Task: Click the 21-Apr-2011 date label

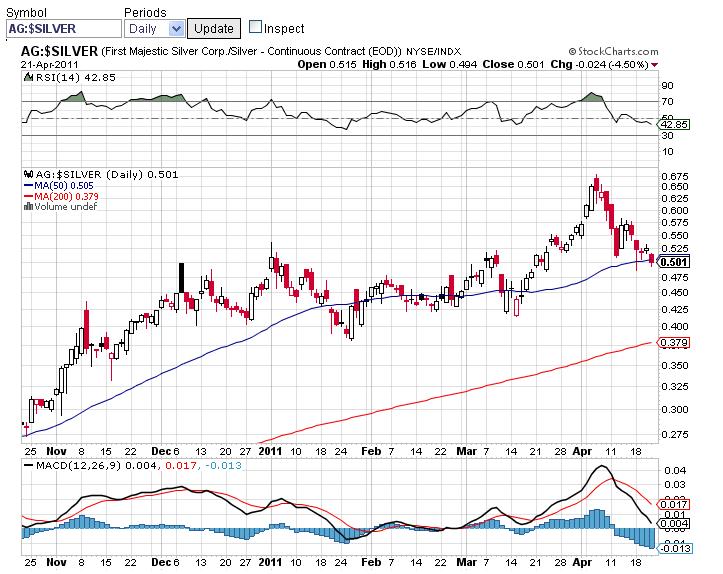Action: pos(50,64)
